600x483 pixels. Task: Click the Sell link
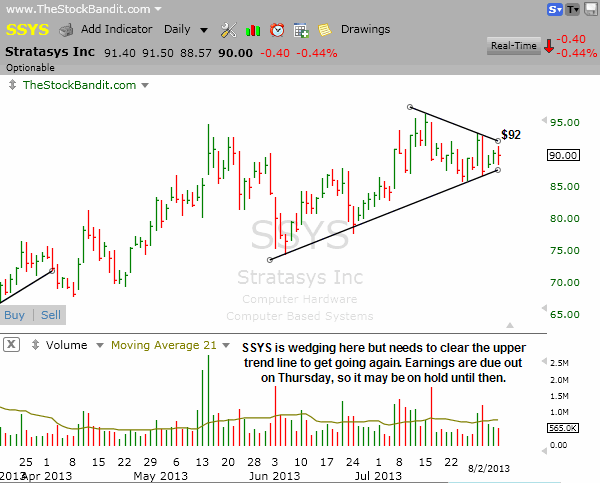pyautogui.click(x=49, y=315)
